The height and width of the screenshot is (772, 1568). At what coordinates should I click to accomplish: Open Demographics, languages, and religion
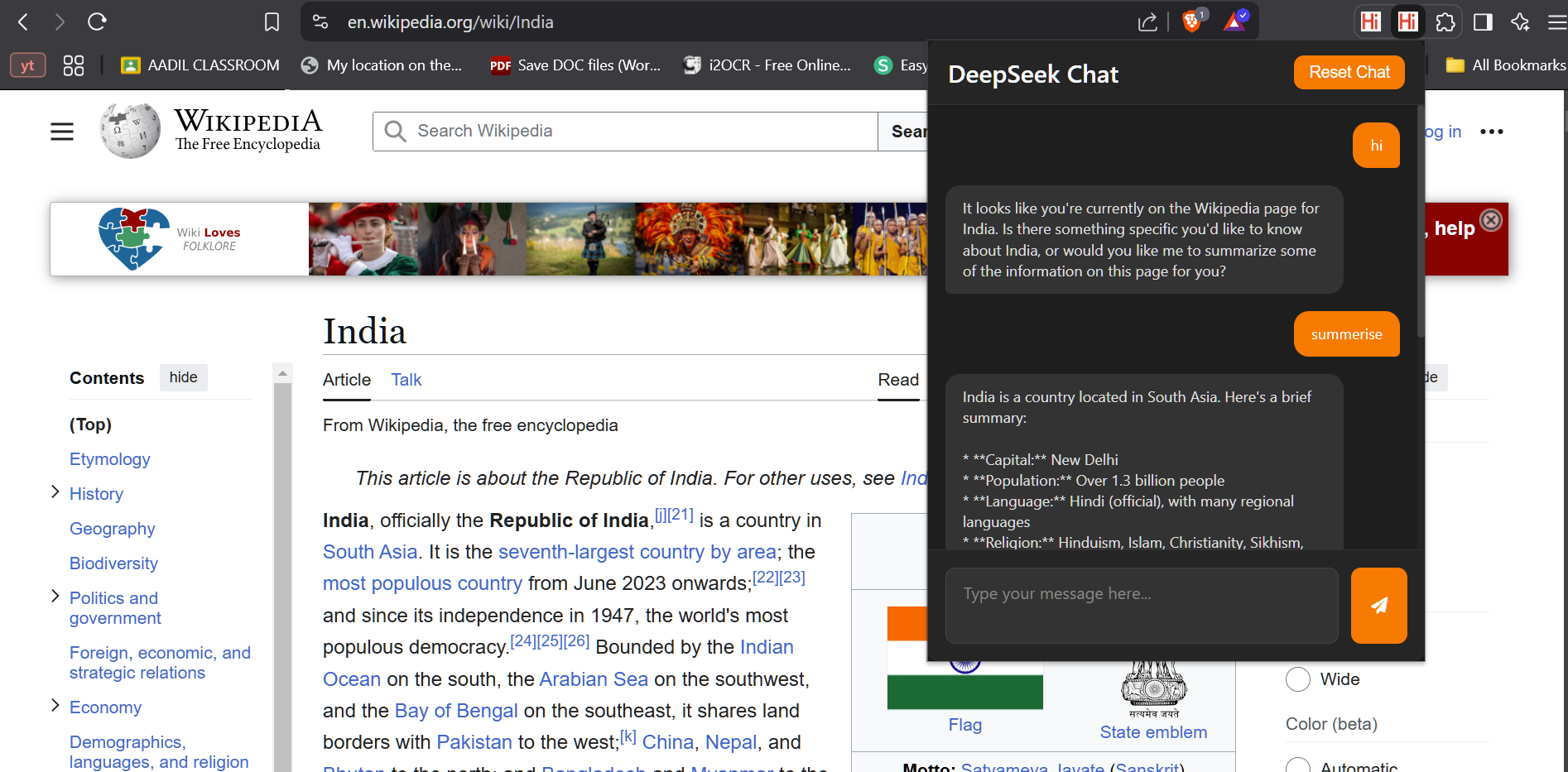159,752
